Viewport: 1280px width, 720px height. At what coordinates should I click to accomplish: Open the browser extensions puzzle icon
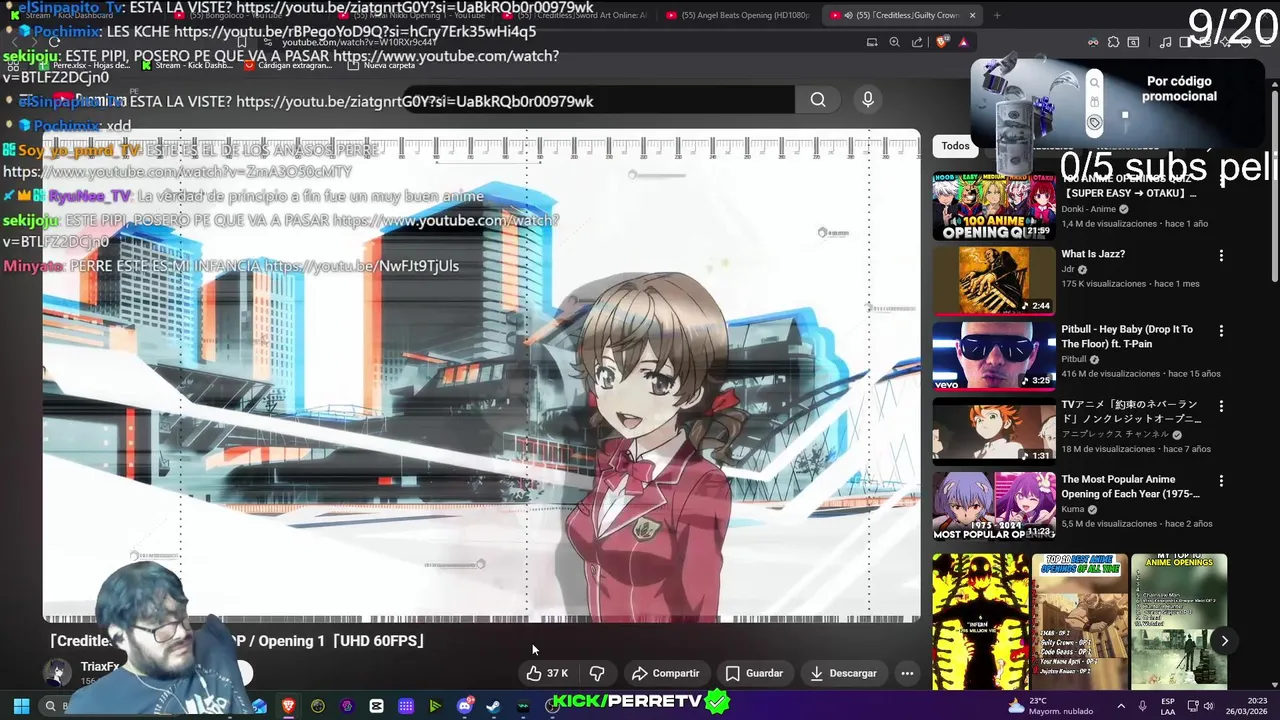(1112, 42)
